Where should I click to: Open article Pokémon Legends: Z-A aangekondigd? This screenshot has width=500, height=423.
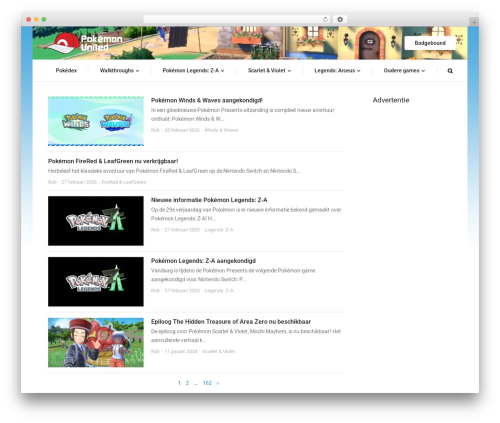coord(203,261)
